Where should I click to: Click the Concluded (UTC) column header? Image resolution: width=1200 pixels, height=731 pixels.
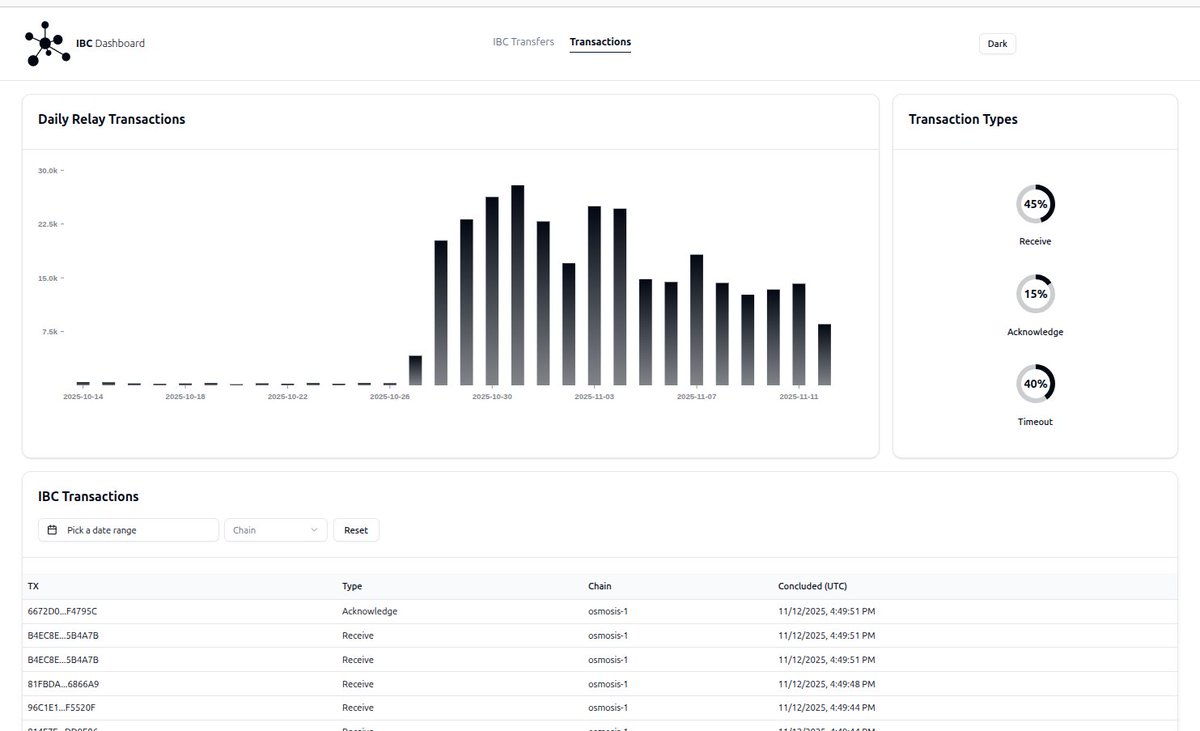(812, 586)
